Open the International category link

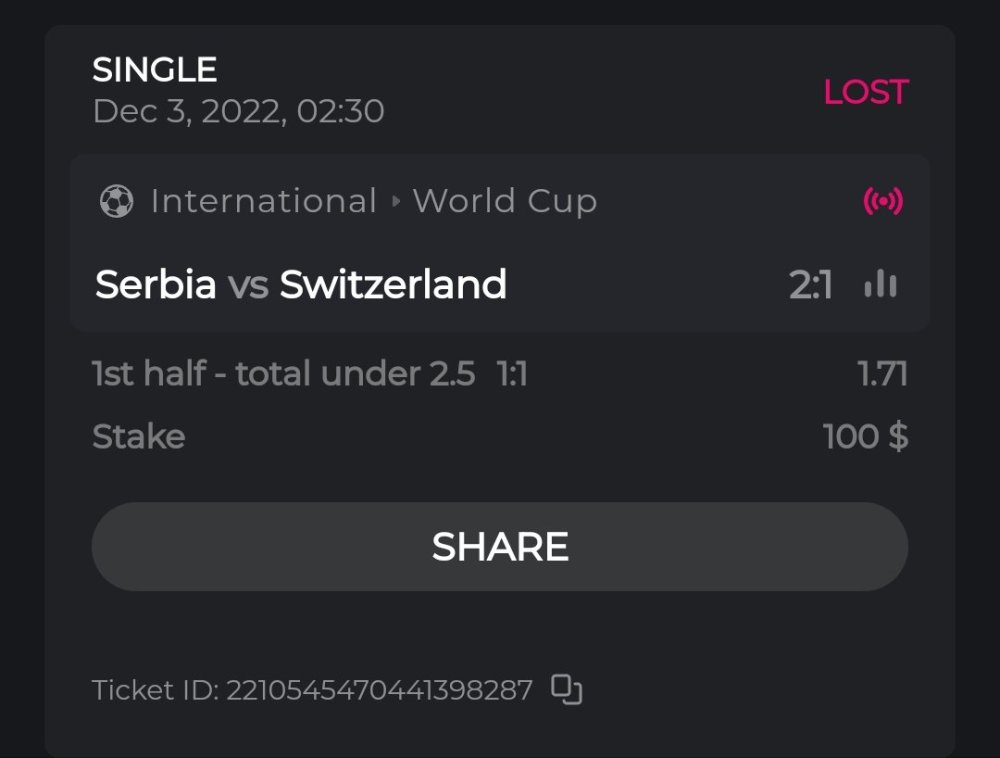tap(263, 202)
